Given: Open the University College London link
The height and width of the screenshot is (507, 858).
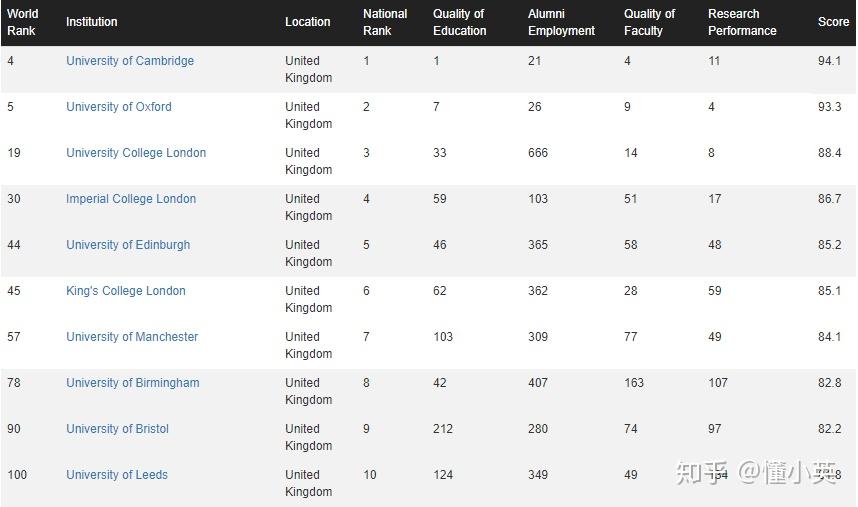Looking at the screenshot, I should tap(136, 153).
